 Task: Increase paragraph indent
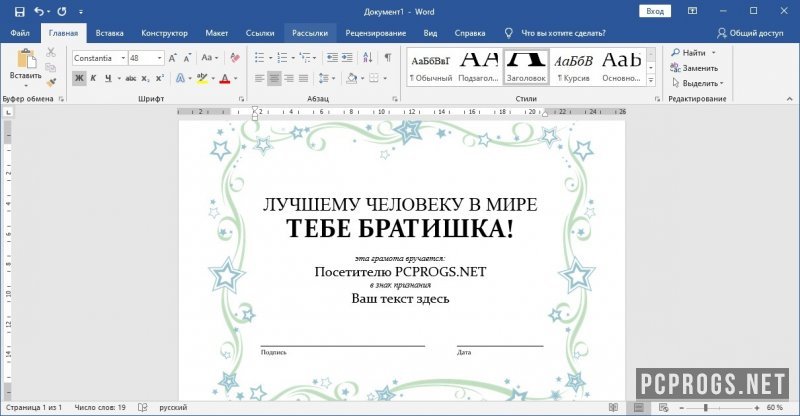(347, 58)
